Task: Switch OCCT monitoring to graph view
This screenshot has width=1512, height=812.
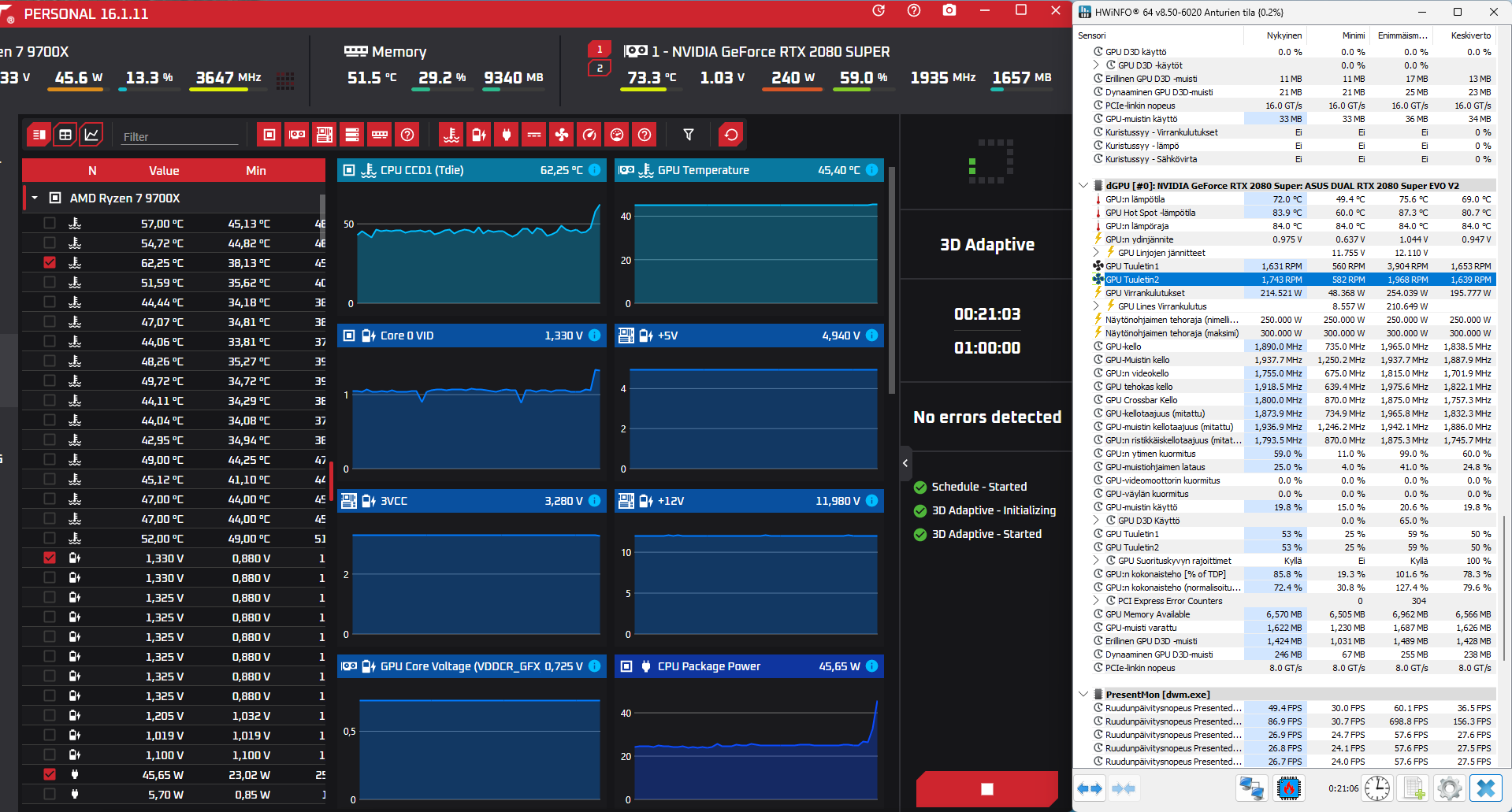Action: [92, 135]
